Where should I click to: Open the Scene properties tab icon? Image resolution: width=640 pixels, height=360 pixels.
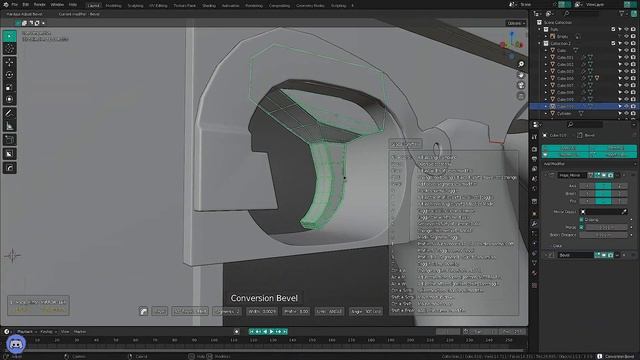pos(534,179)
